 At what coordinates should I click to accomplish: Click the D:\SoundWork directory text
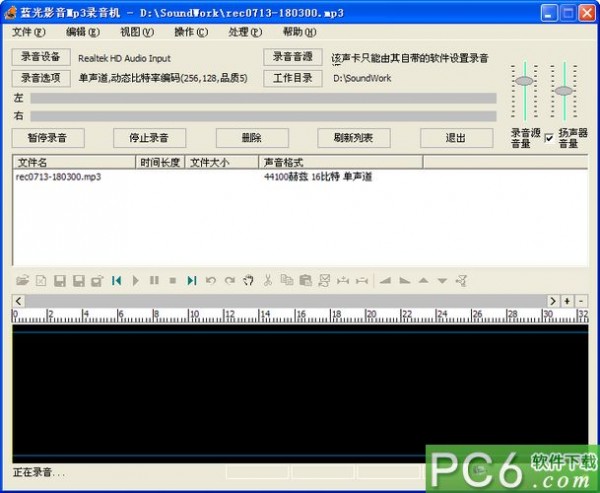point(362,78)
